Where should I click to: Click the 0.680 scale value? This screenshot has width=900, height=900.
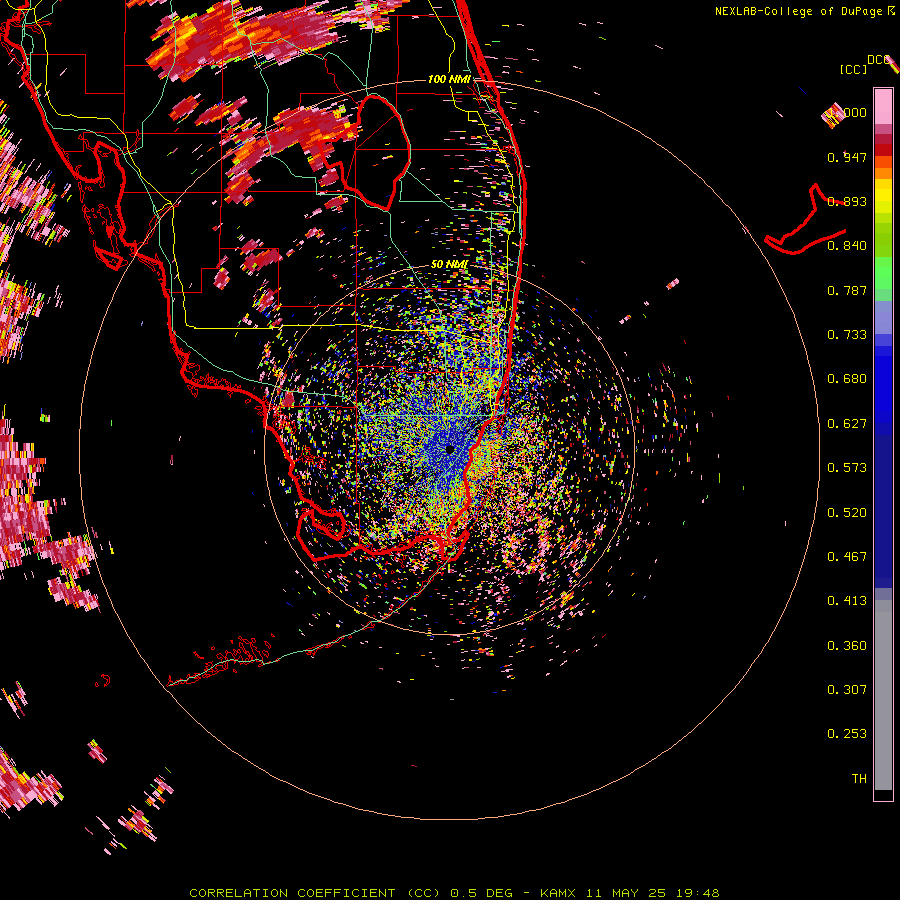click(847, 379)
